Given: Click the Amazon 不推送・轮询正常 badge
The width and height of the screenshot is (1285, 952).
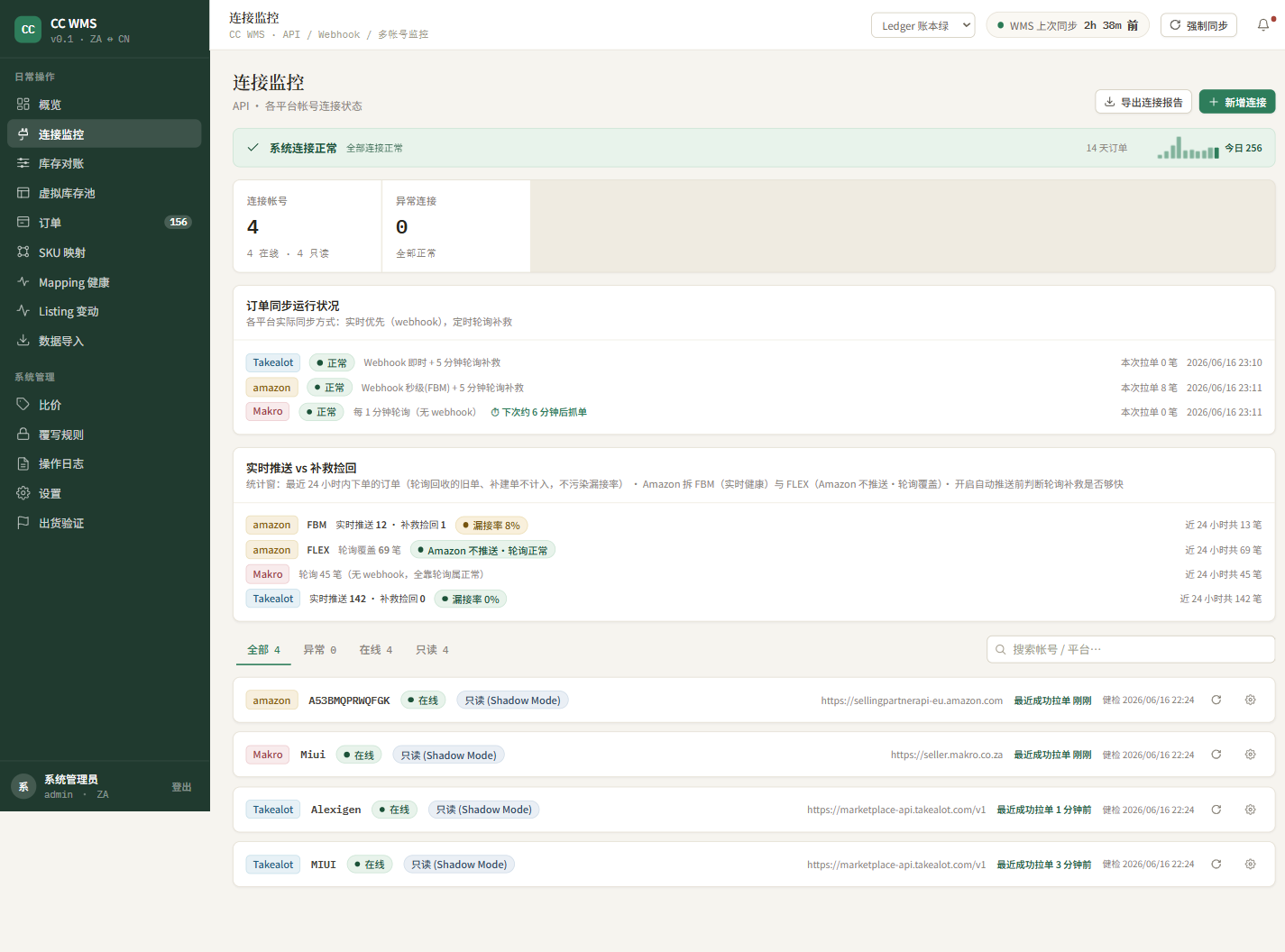Looking at the screenshot, I should pyautogui.click(x=482, y=550).
